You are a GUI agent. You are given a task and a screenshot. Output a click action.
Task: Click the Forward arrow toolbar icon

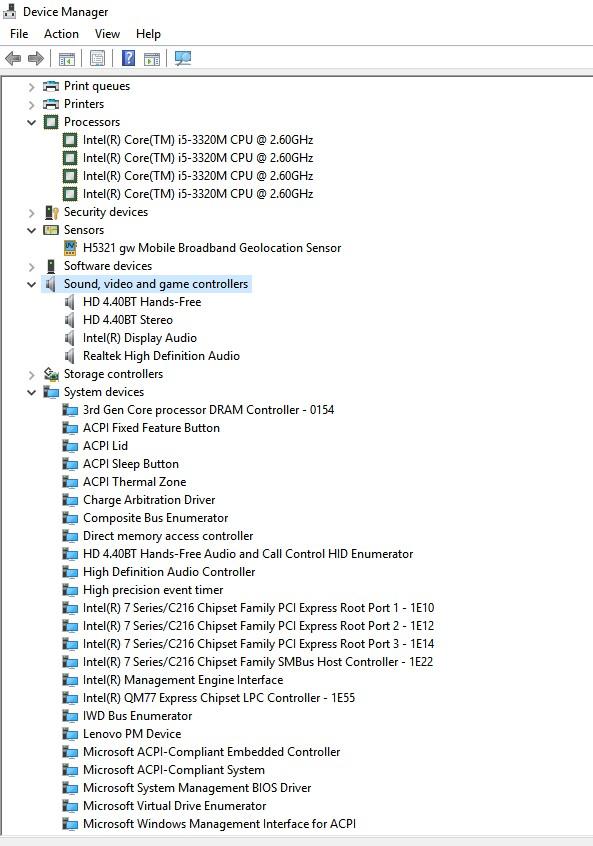[x=36, y=58]
